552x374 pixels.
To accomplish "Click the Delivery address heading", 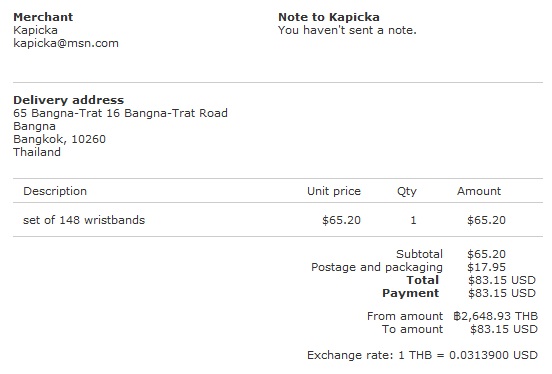I will (69, 100).
